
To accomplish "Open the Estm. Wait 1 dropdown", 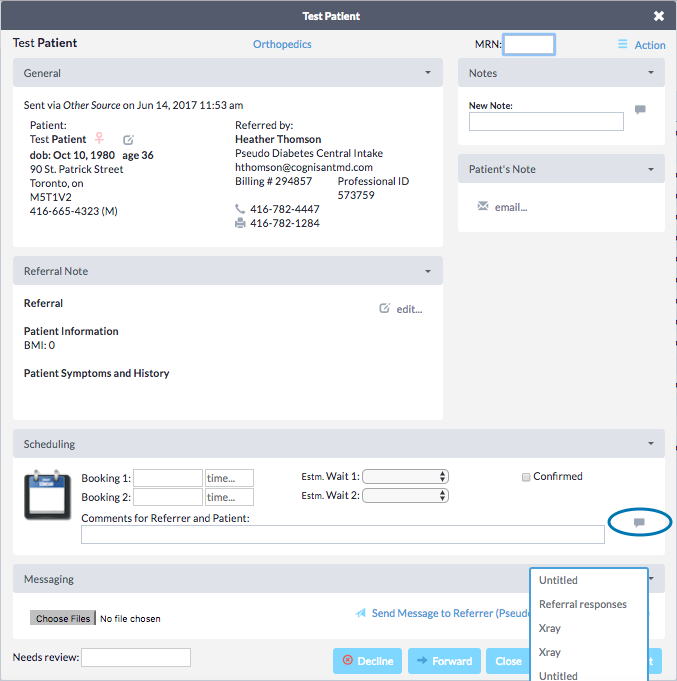I will point(412,477).
